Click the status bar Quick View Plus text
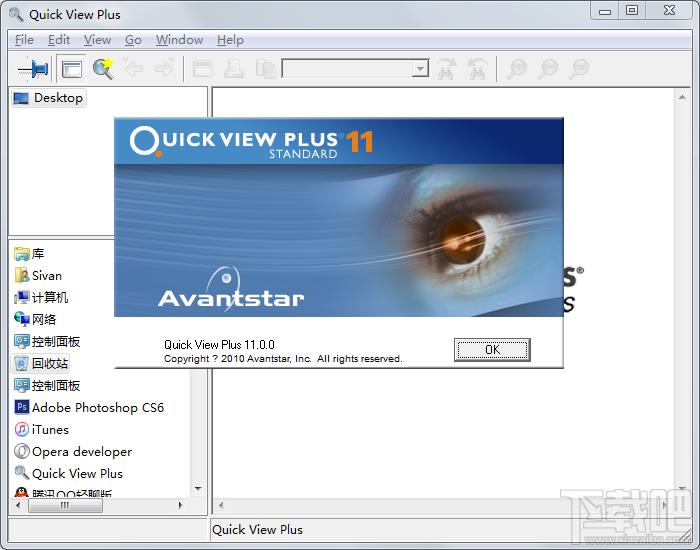This screenshot has width=700, height=550. pyautogui.click(x=257, y=529)
